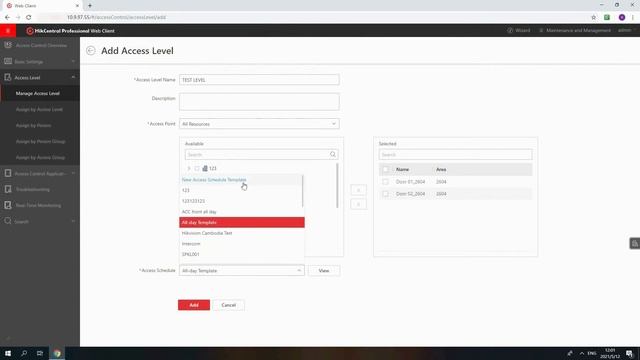Choose New Access Schedule Template option
640x360 pixels.
(241, 180)
